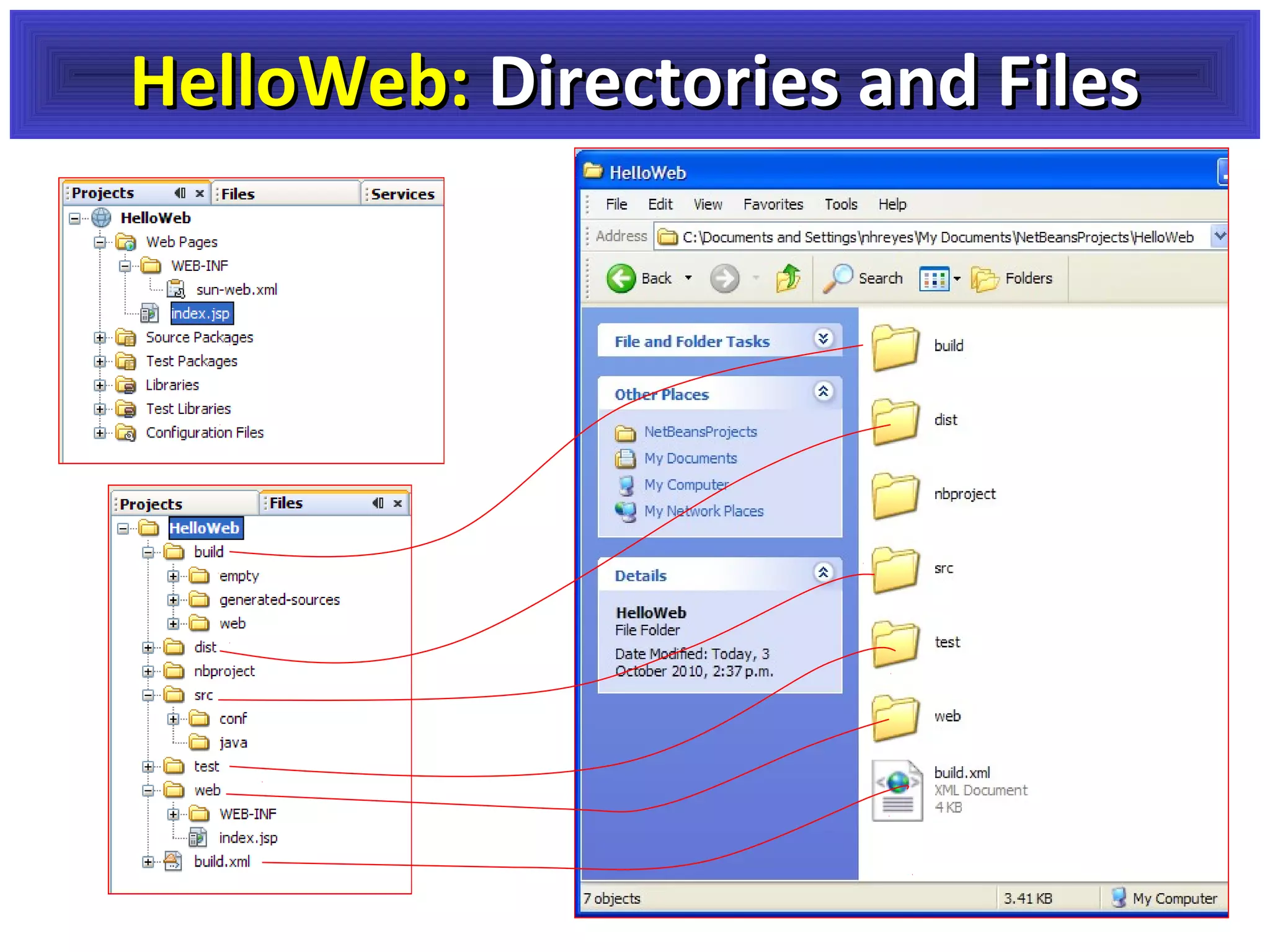Collapse the Other Places section

click(824, 392)
